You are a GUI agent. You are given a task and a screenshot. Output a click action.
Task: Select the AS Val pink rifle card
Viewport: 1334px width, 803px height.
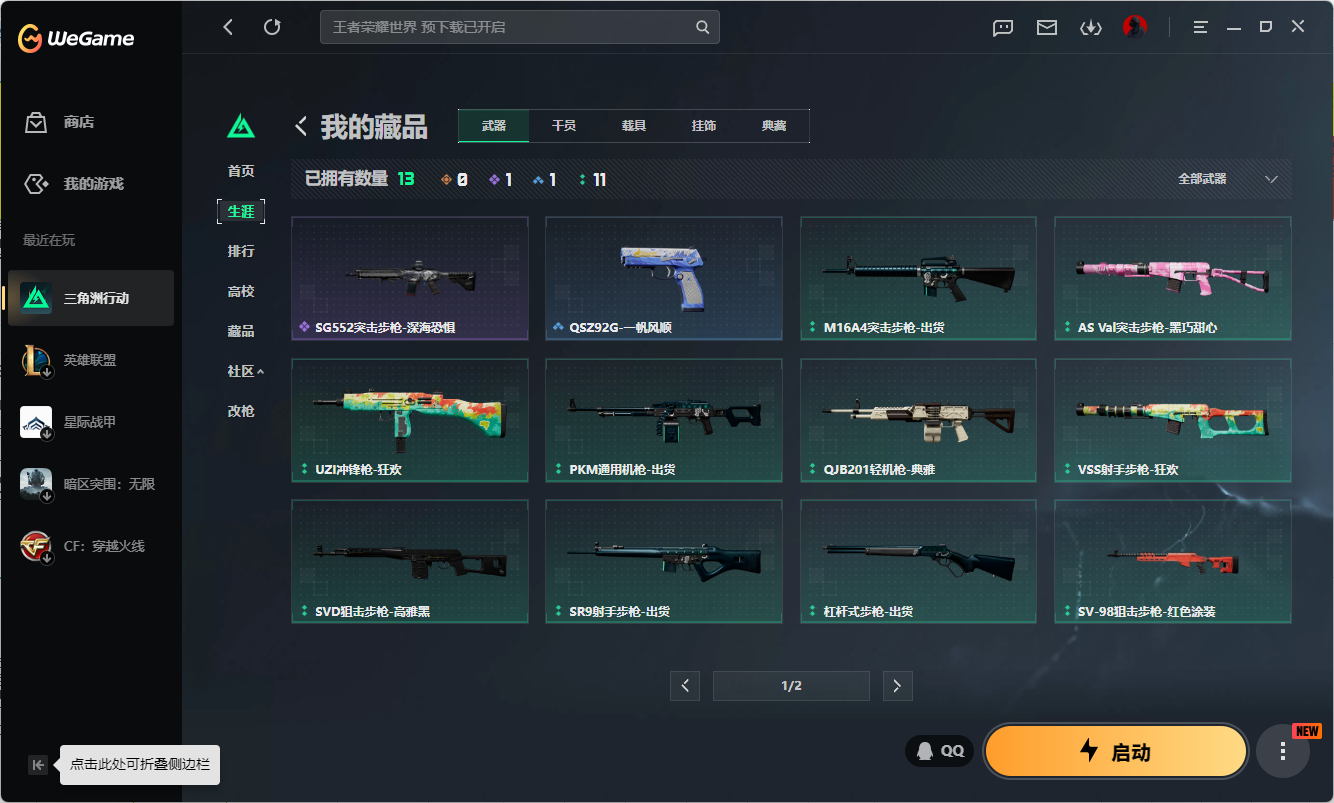coord(1172,278)
